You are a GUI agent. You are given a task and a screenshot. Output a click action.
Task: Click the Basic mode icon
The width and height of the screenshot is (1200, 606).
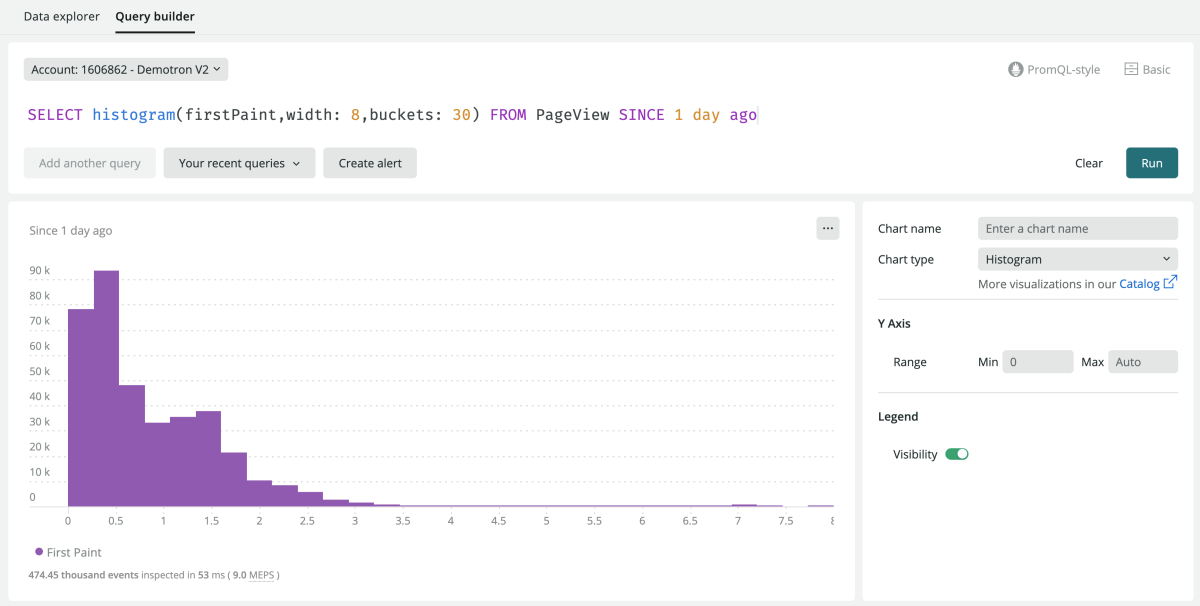(1131, 70)
